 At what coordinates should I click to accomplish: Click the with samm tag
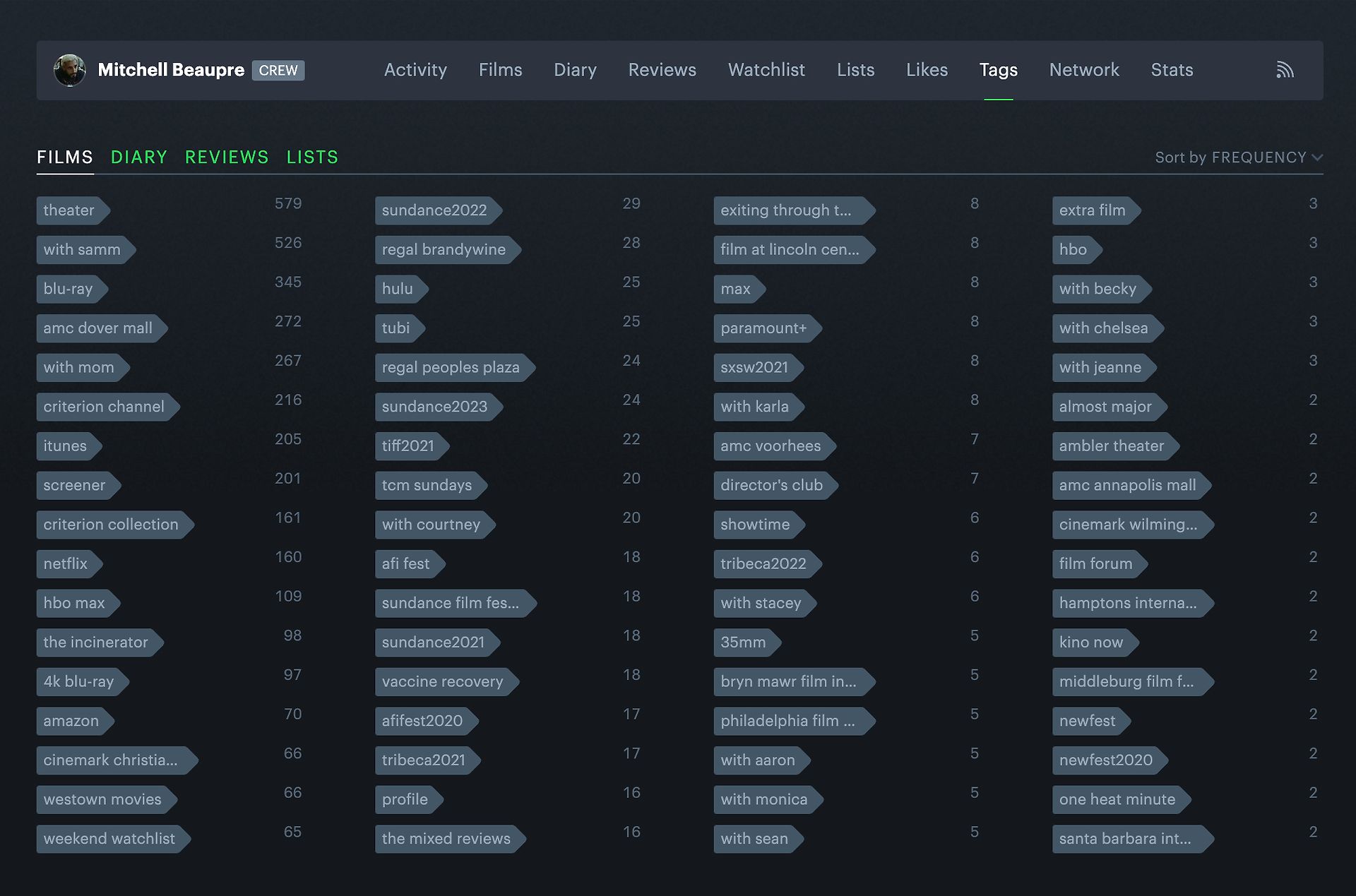point(81,249)
